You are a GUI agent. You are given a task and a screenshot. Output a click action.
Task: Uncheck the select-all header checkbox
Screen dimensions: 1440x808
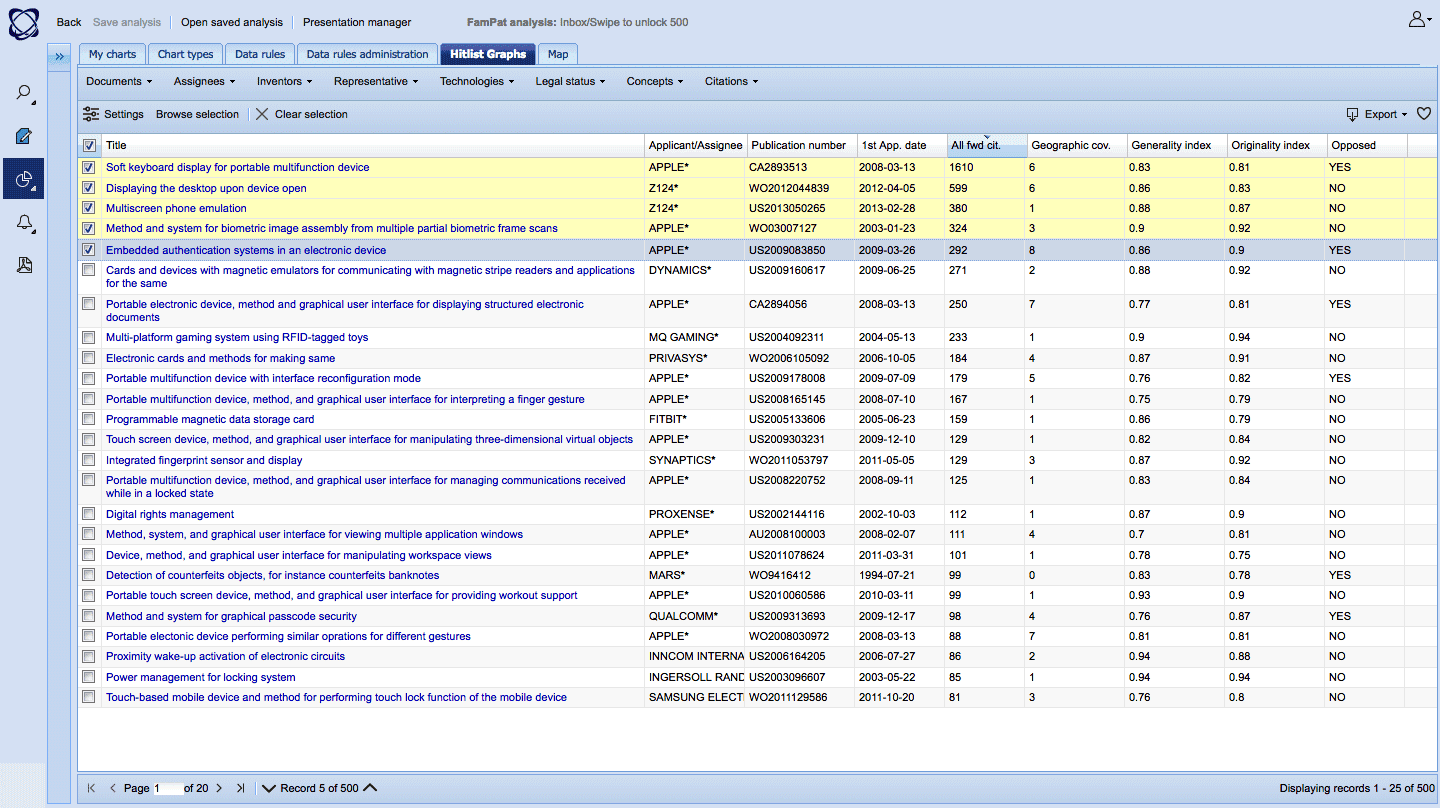point(89,146)
